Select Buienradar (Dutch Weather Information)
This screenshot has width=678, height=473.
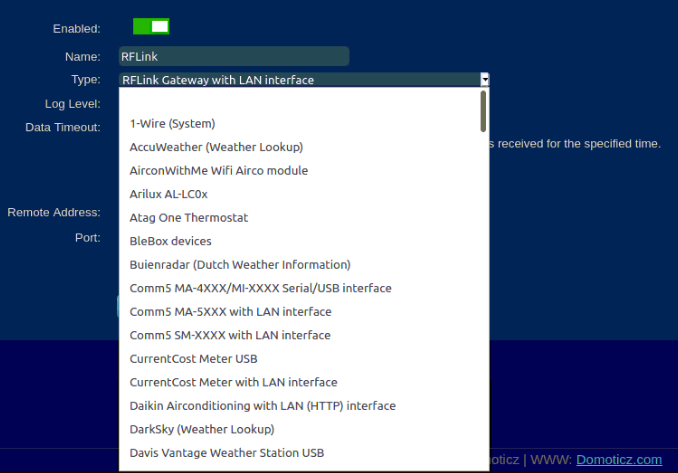click(x=304, y=265)
